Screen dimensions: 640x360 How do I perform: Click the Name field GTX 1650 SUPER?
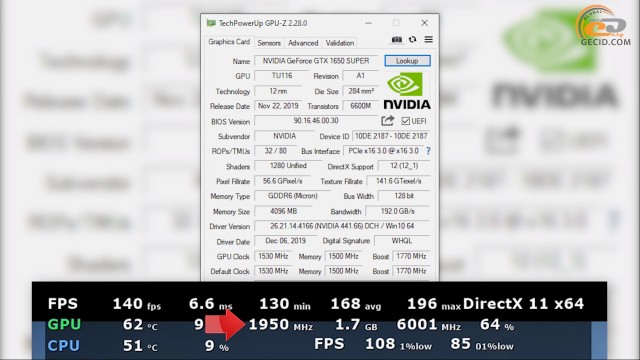[x=316, y=61]
